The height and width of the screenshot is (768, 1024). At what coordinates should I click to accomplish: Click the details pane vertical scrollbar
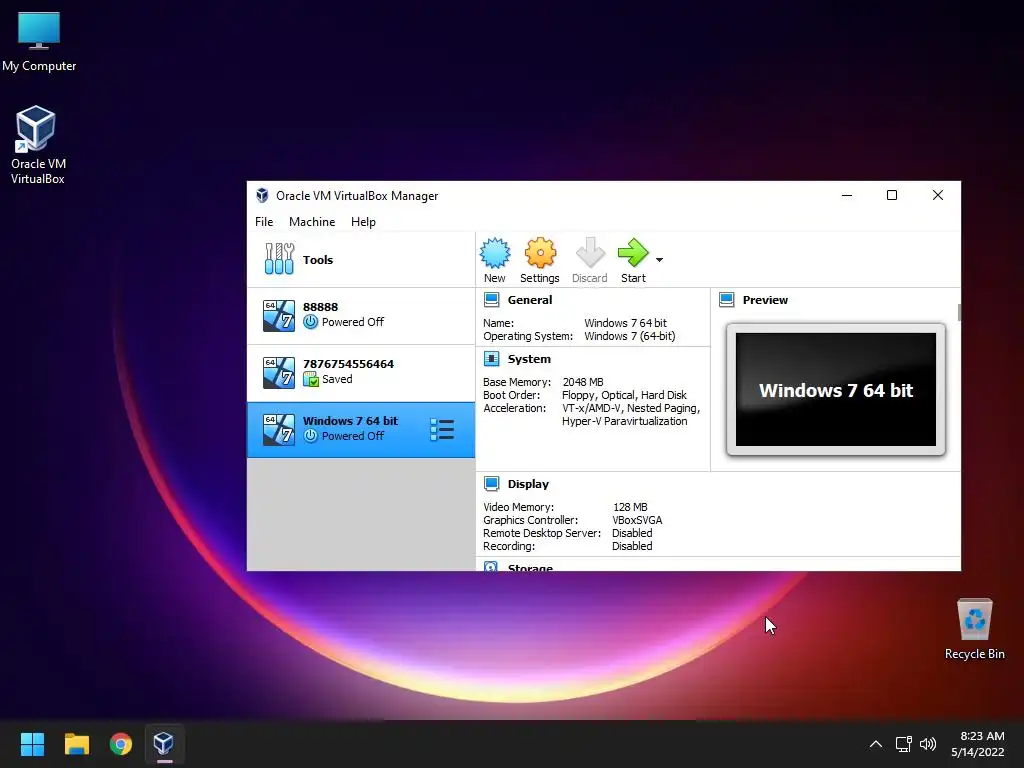click(x=959, y=313)
